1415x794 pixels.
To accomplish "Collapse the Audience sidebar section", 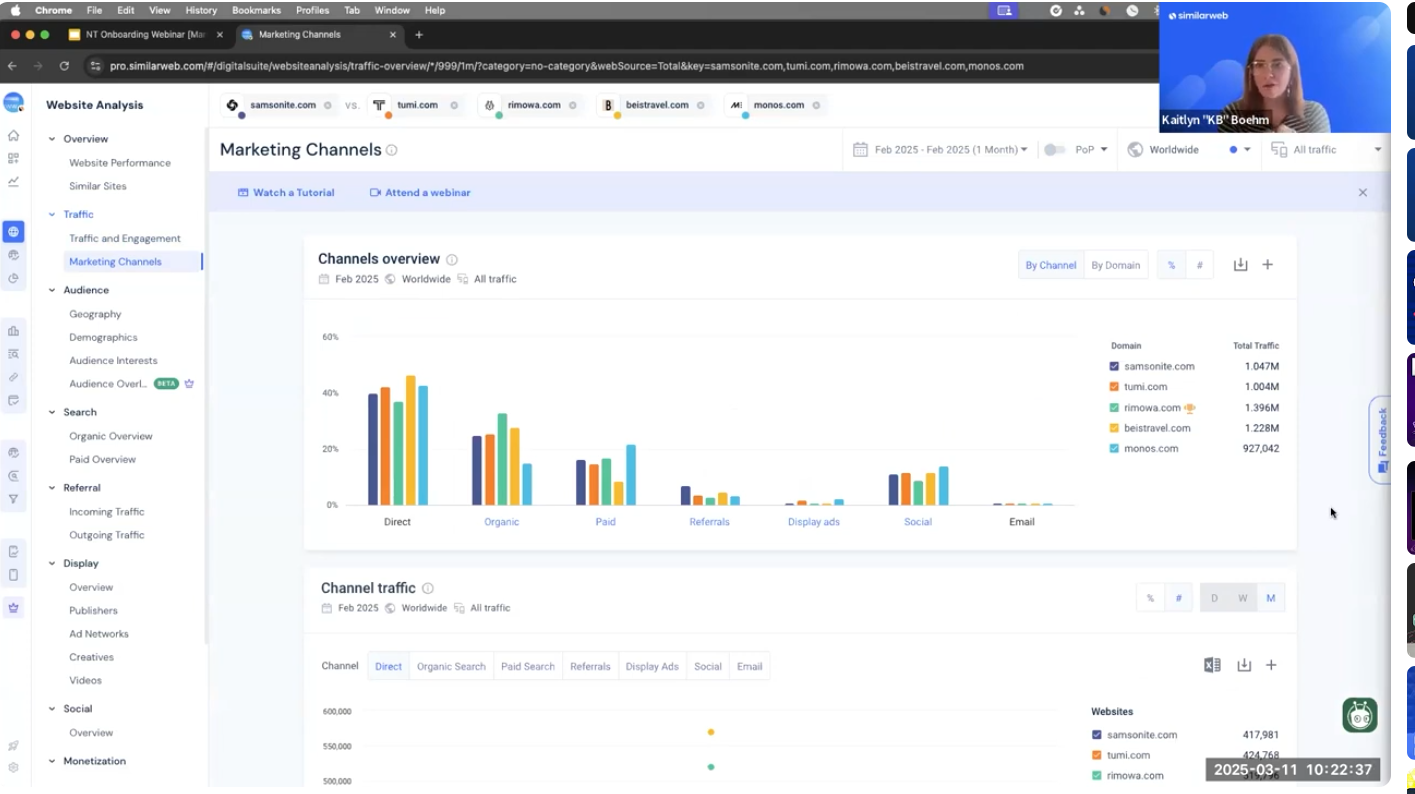I will (x=52, y=290).
